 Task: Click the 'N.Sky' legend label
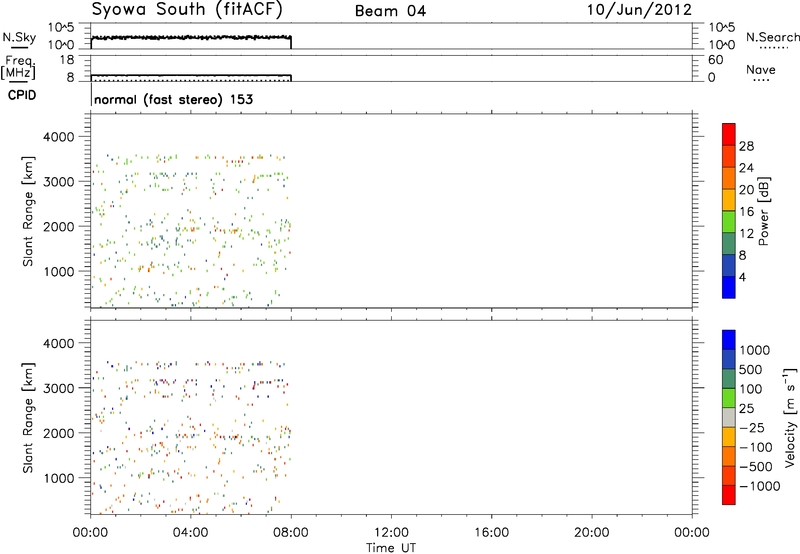tap(19, 37)
